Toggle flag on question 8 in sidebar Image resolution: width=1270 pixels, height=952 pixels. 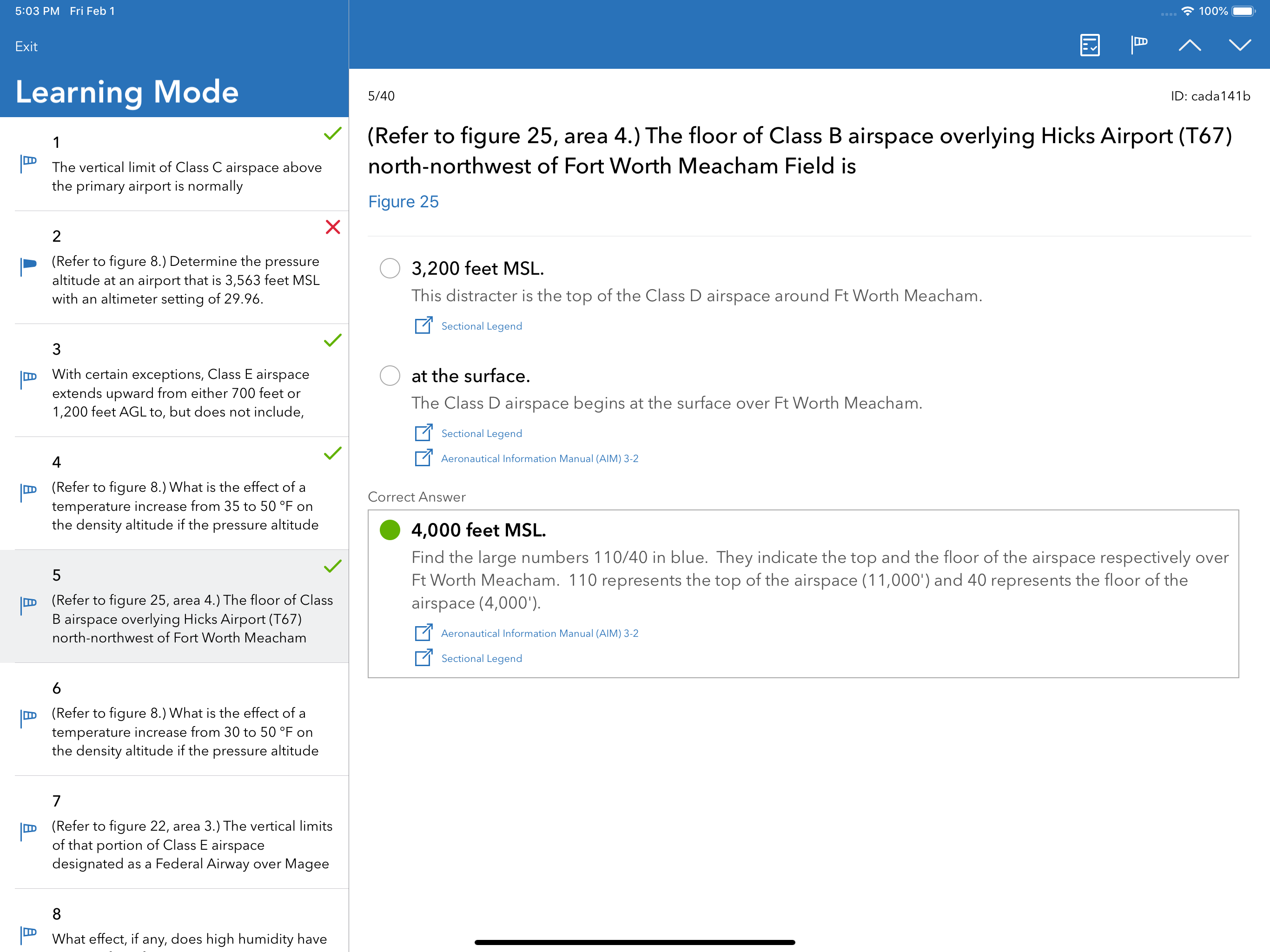click(28, 935)
